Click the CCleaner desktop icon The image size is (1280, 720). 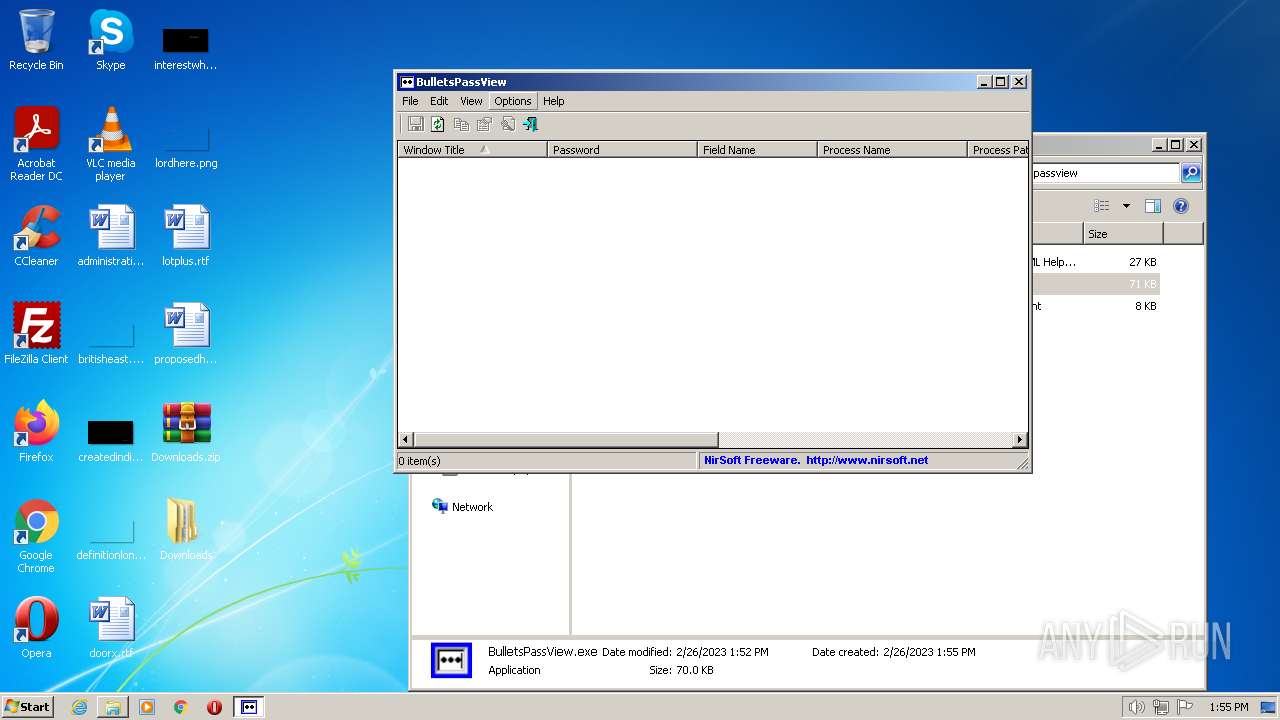[36, 236]
